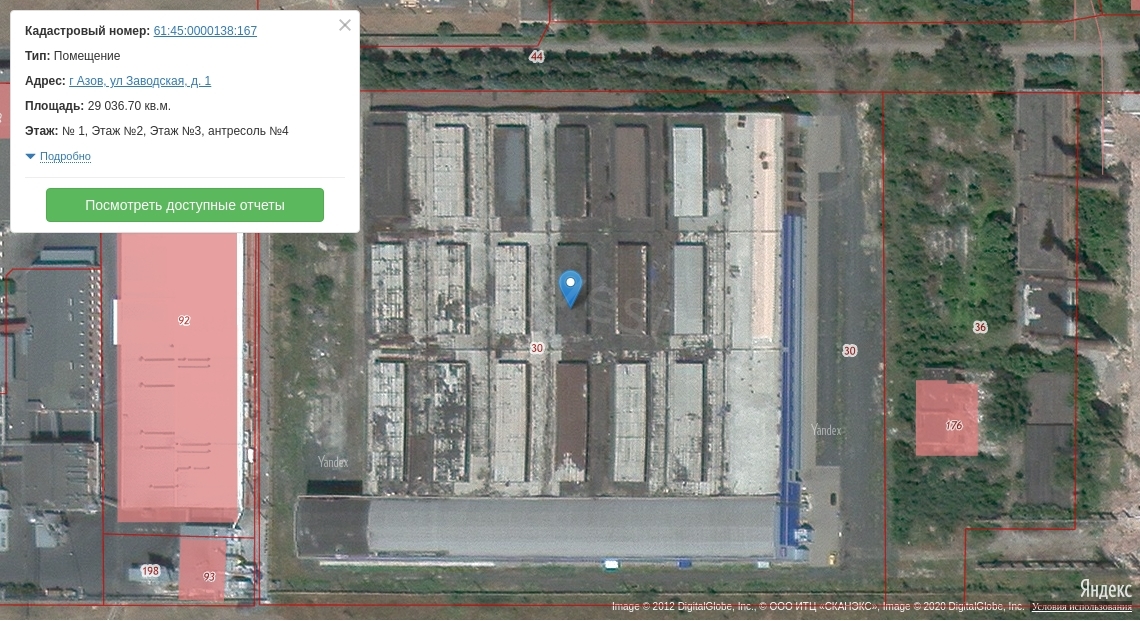
Task: Click the blue map pin marker
Action: (571, 289)
